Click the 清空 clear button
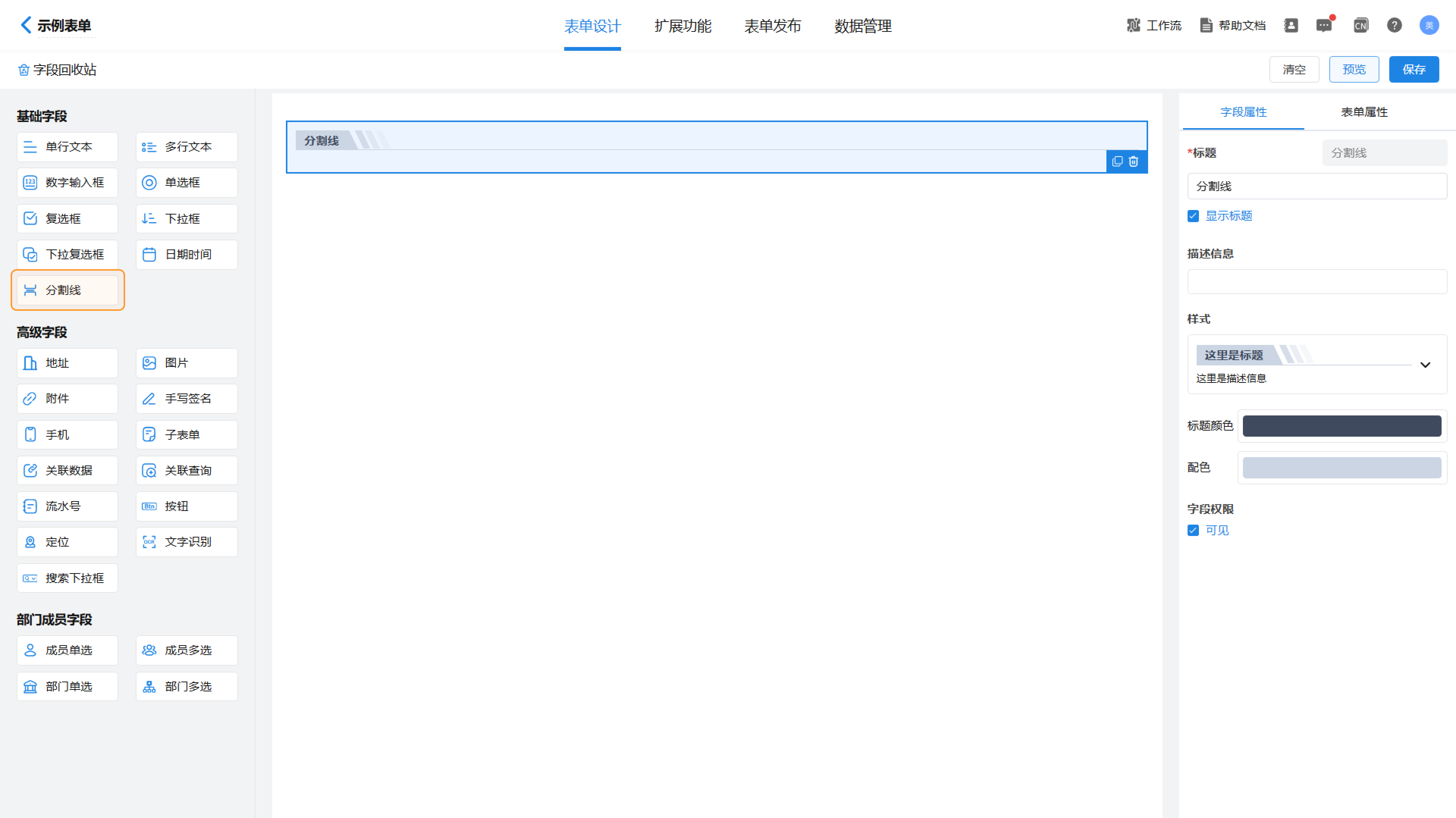 pyautogui.click(x=1294, y=69)
